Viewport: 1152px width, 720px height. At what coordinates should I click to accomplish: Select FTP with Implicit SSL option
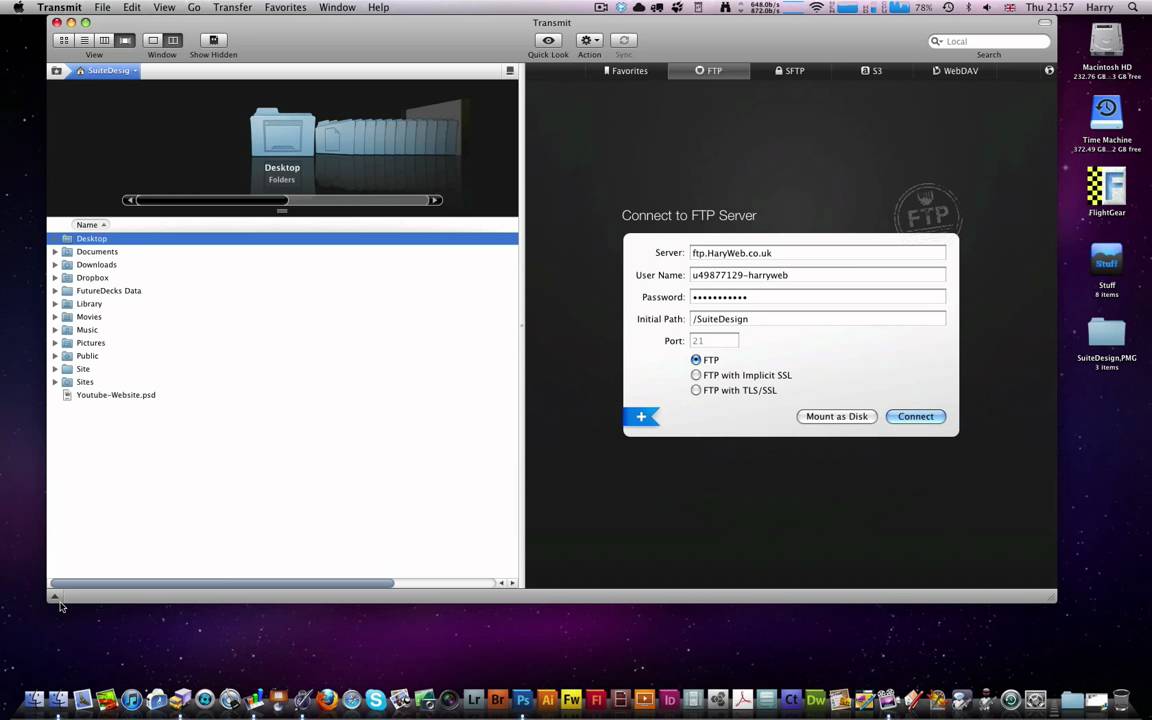coord(696,375)
